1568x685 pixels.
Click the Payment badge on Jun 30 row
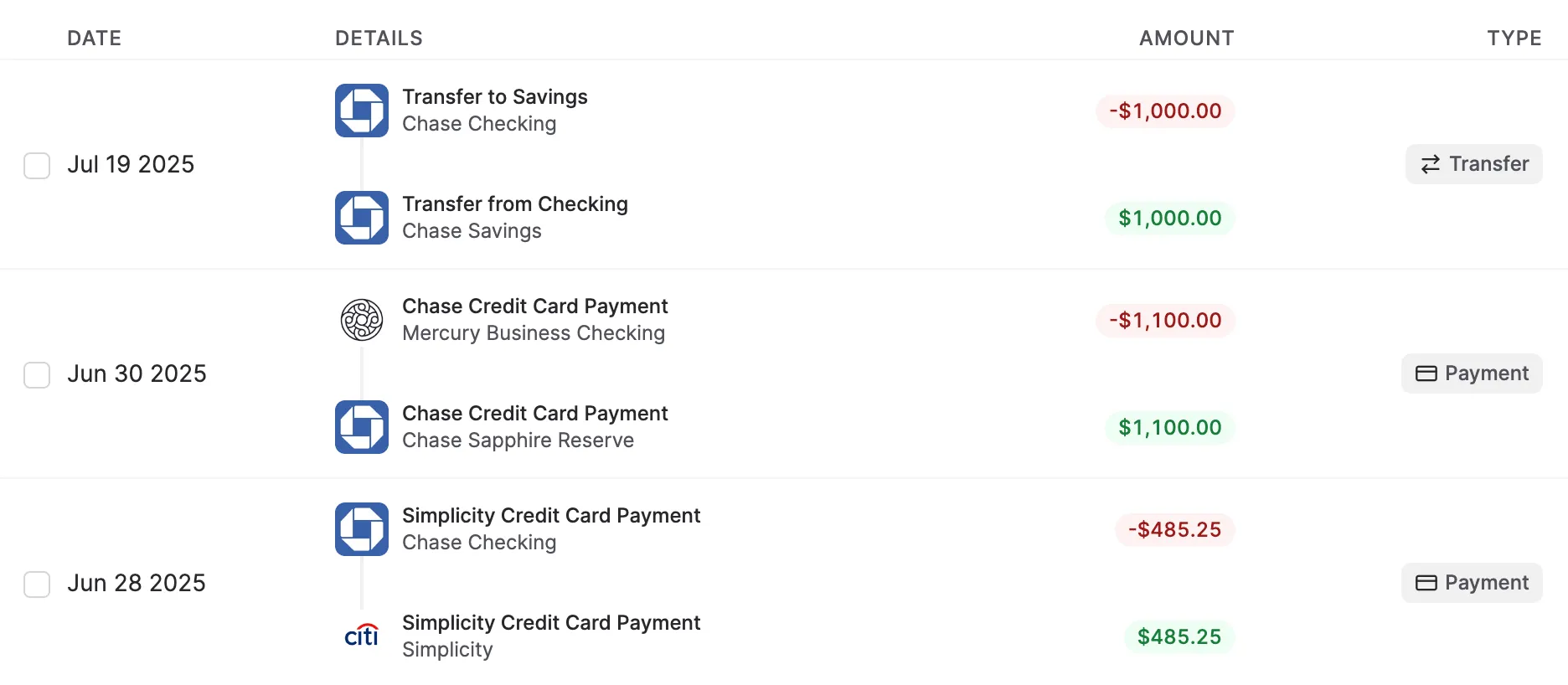(1472, 373)
